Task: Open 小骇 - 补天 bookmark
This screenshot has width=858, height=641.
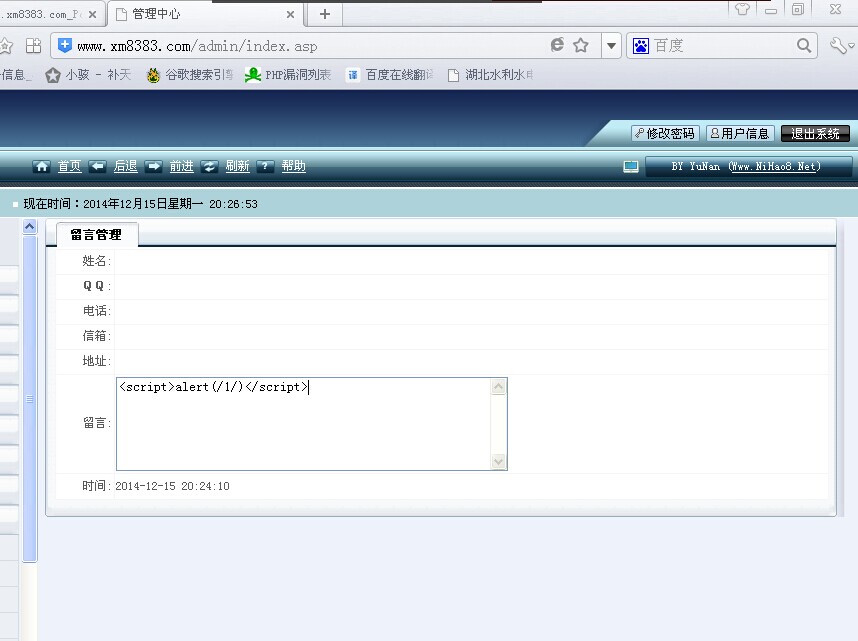Action: pyautogui.click(x=88, y=75)
